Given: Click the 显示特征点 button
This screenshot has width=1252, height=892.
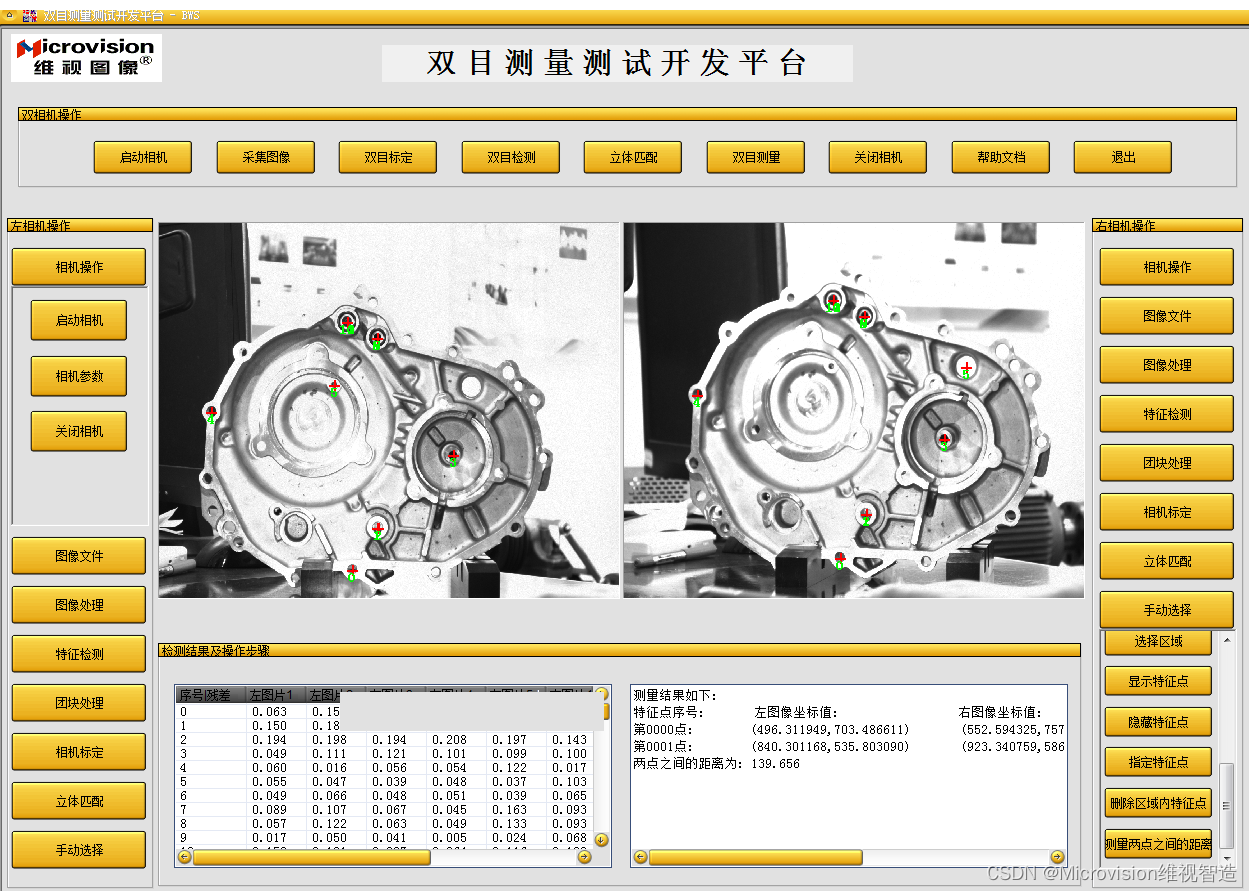Looking at the screenshot, I should (x=1158, y=682).
